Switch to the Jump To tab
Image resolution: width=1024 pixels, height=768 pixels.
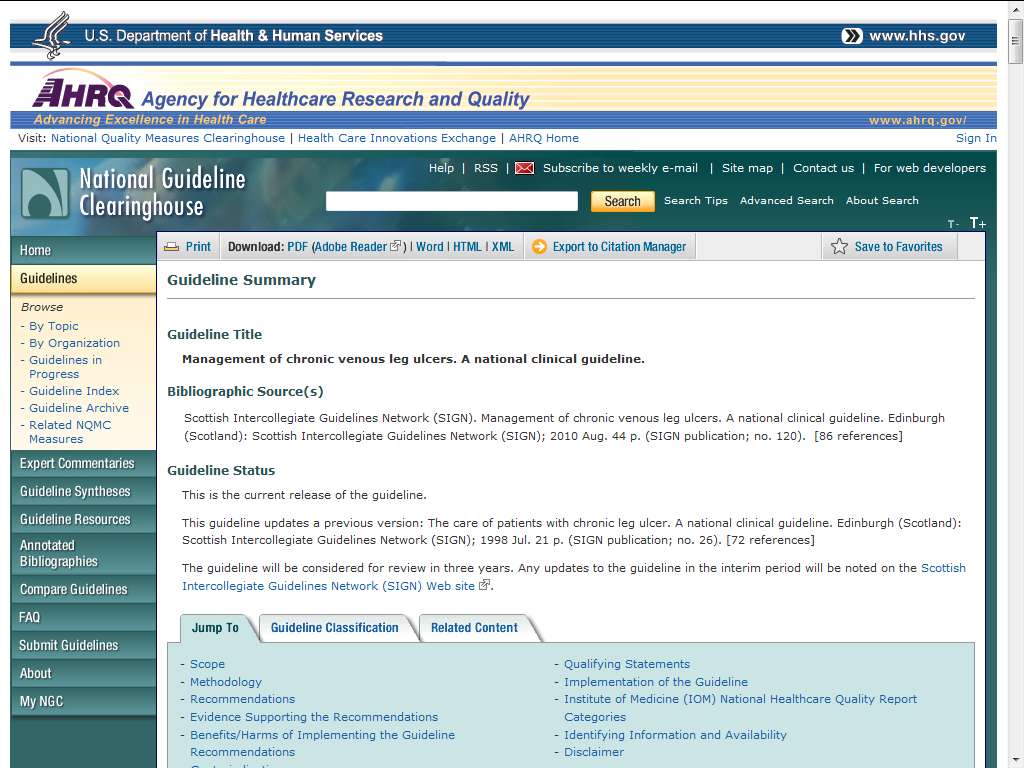pos(216,628)
